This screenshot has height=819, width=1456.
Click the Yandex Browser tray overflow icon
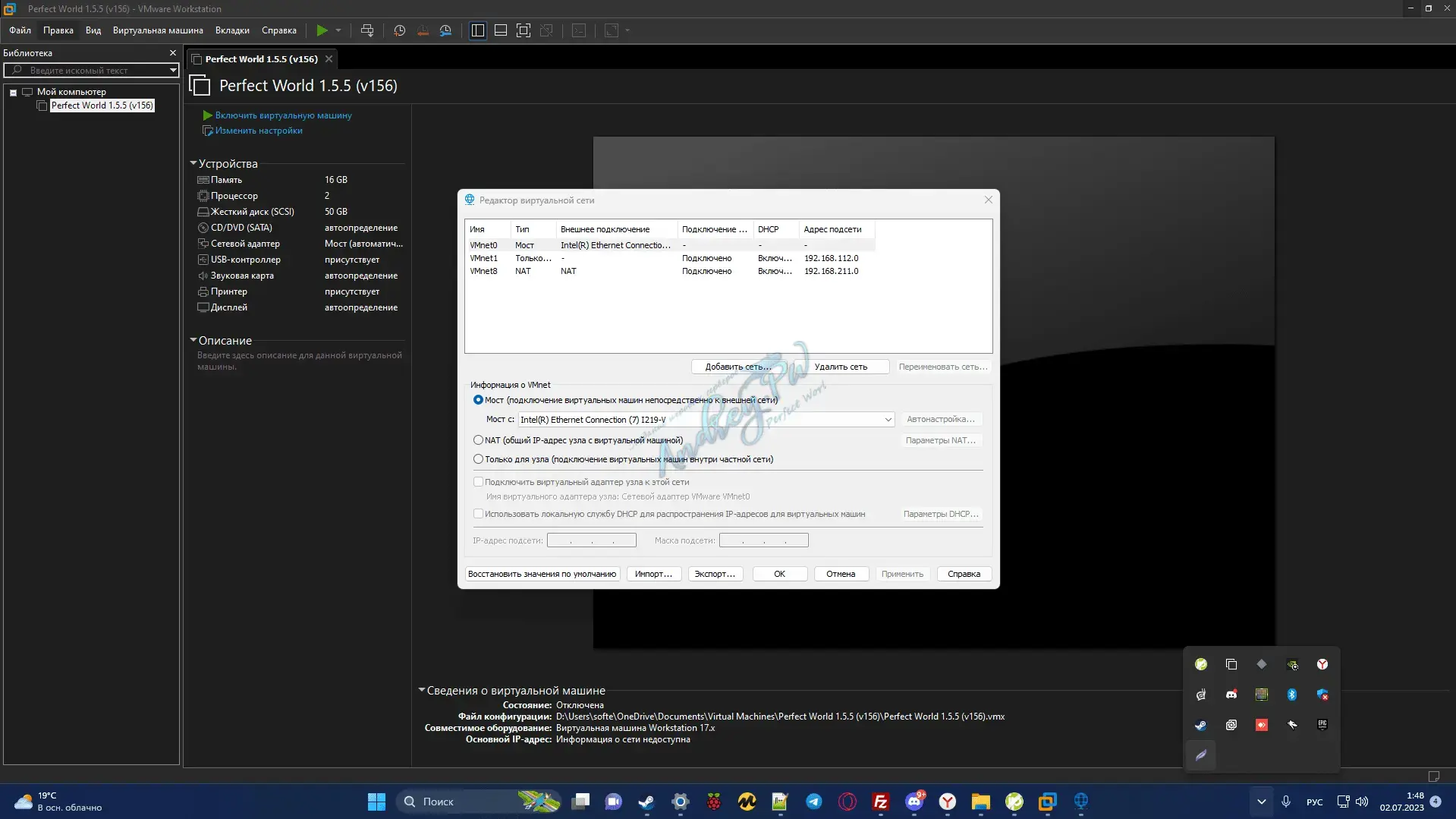[x=1322, y=664]
